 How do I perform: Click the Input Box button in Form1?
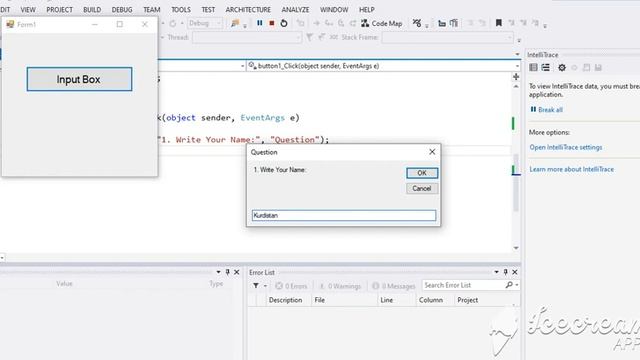click(x=79, y=79)
